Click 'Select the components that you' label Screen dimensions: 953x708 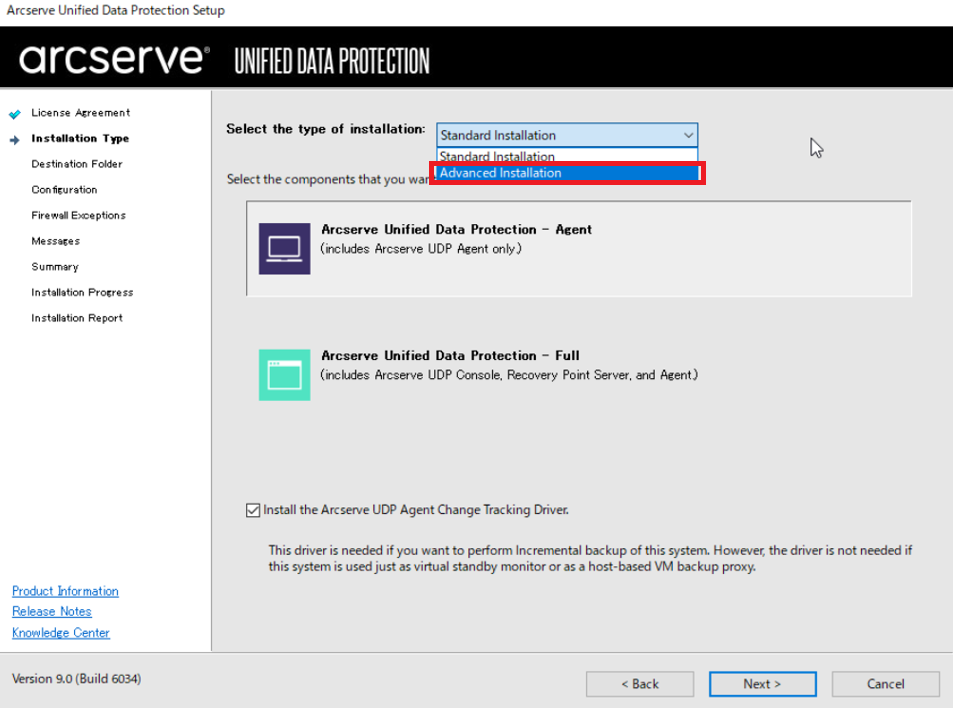pyautogui.click(x=329, y=179)
